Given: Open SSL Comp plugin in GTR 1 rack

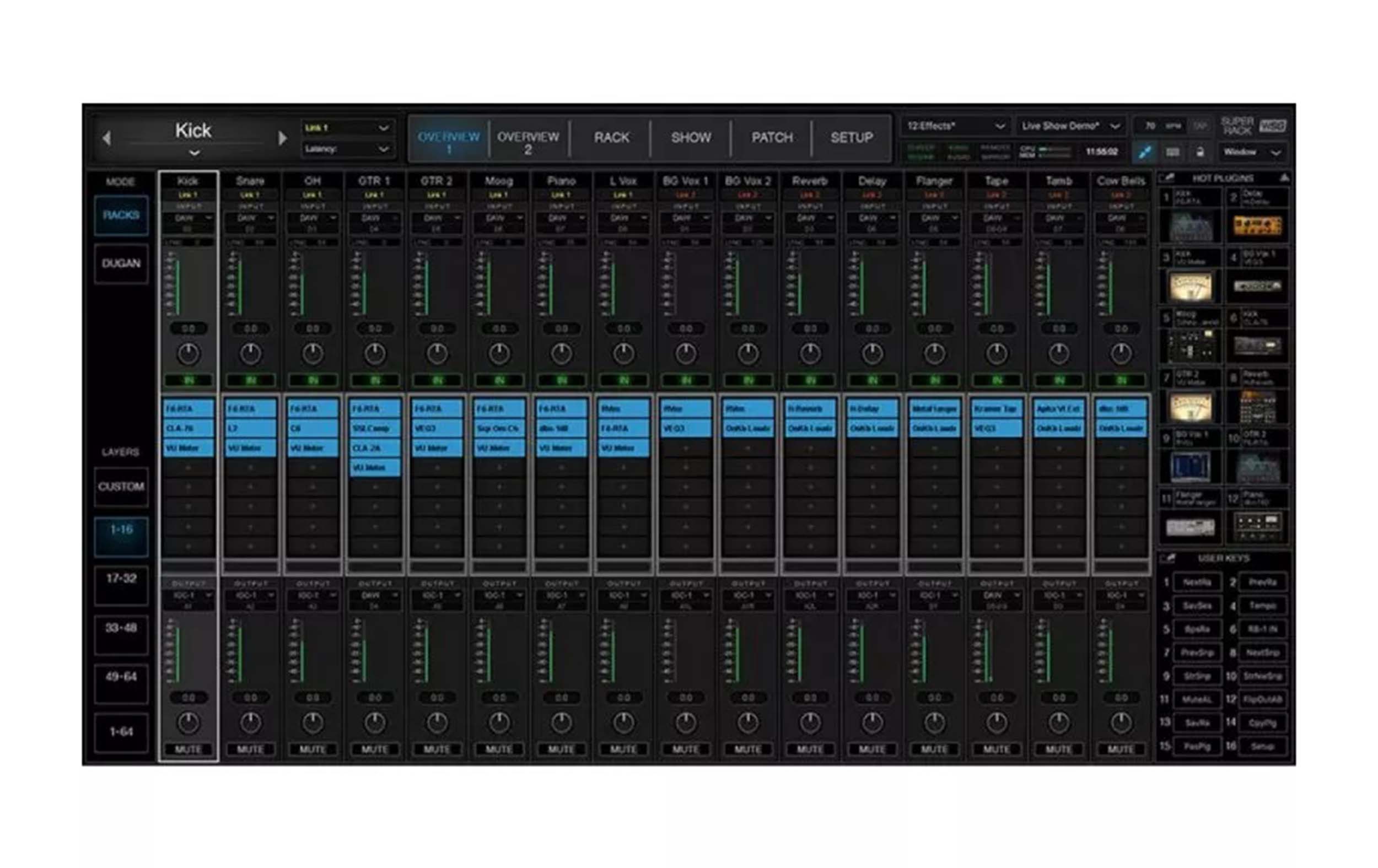Looking at the screenshot, I should point(375,429).
